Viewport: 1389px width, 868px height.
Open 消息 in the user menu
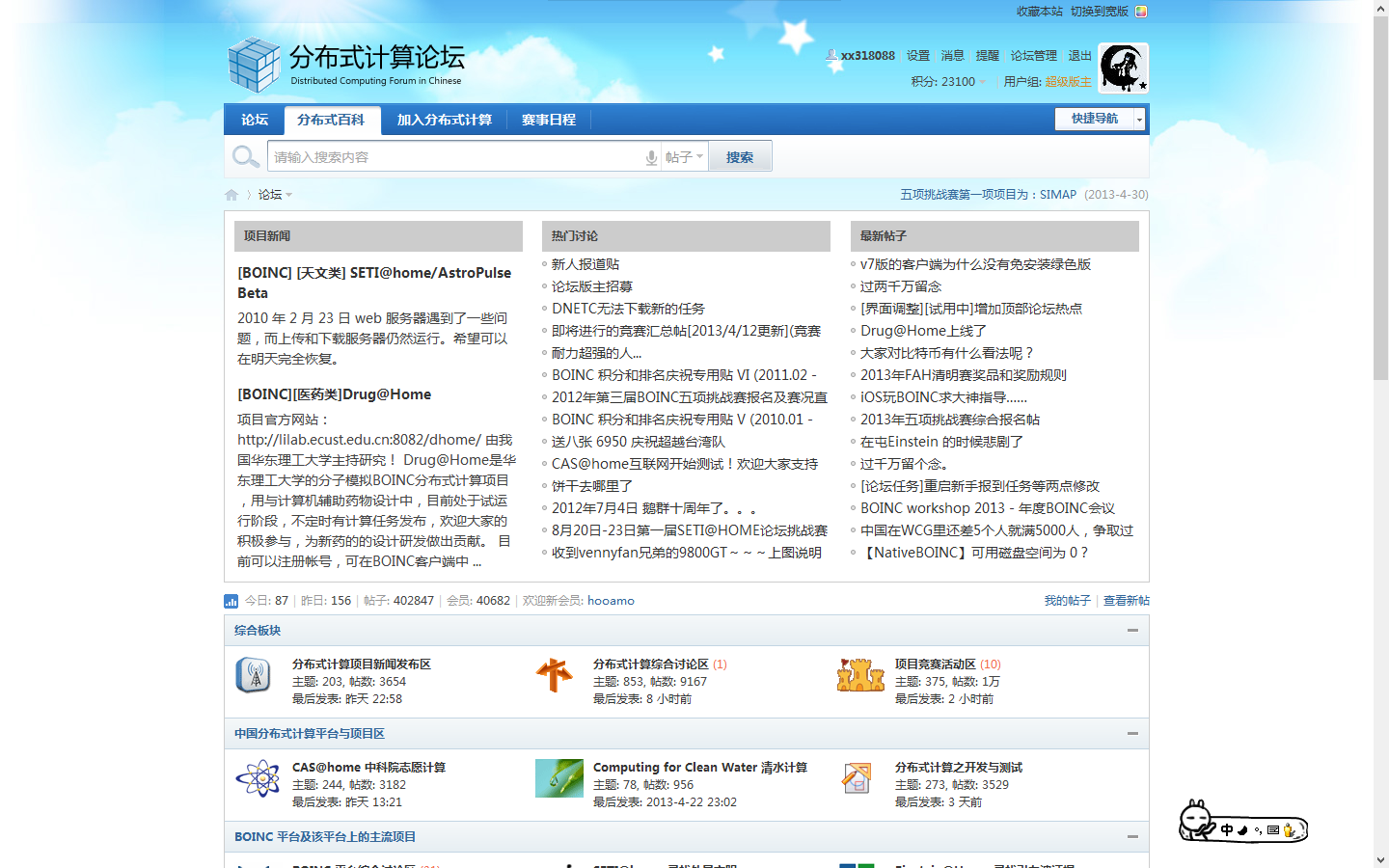click(x=953, y=56)
